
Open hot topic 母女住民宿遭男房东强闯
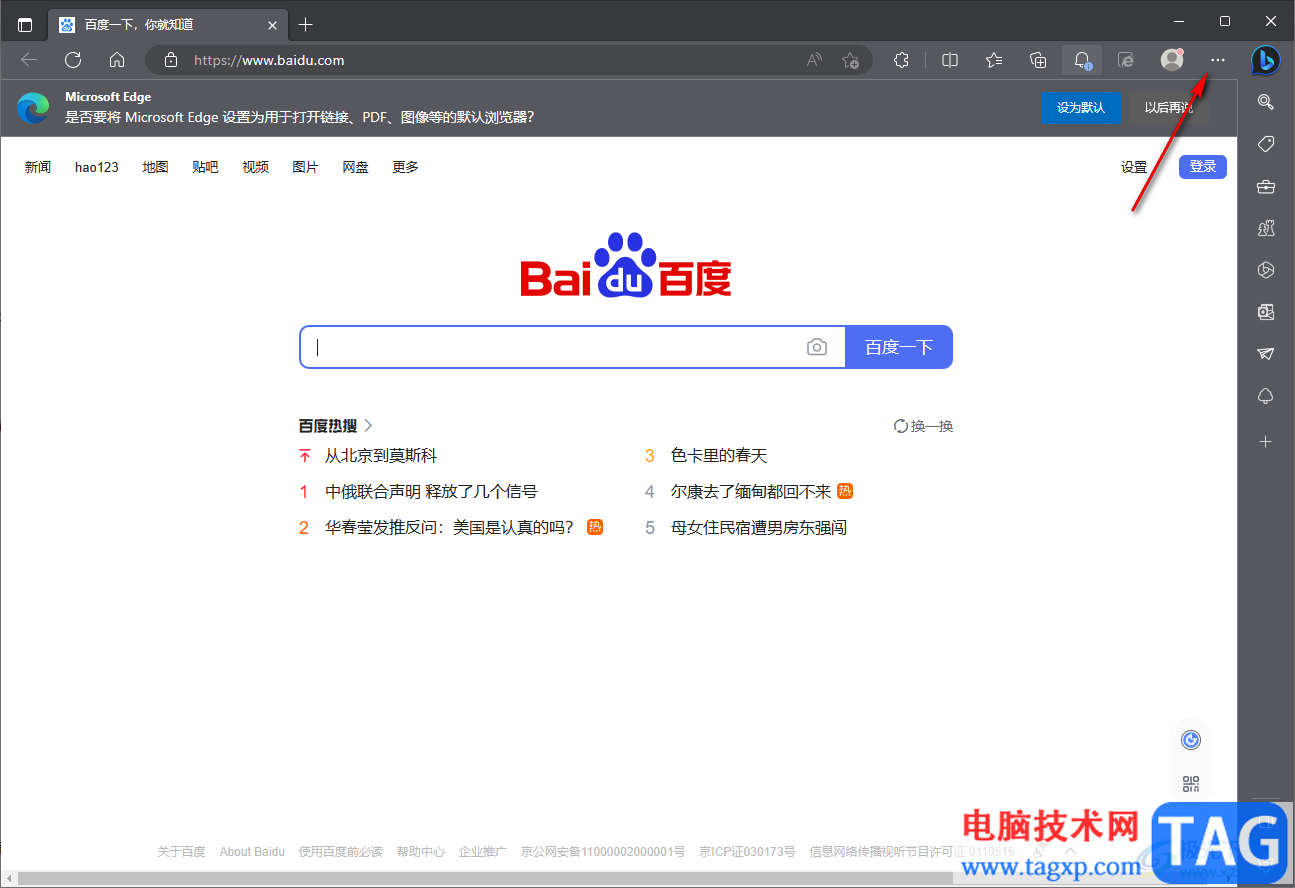[x=759, y=527]
